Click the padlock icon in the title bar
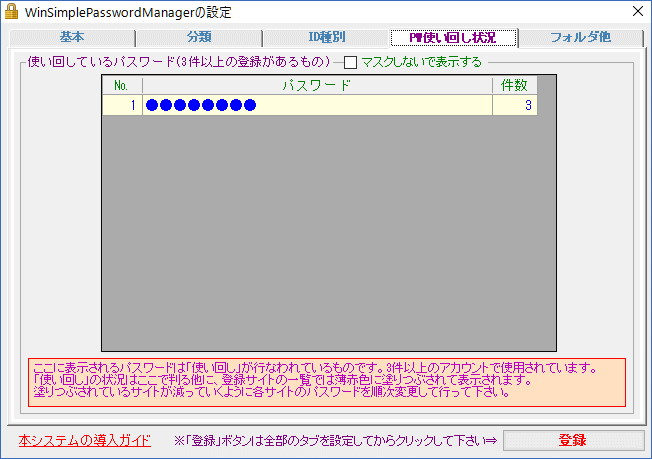Viewport: 652px width, 459px height. pos(11,12)
